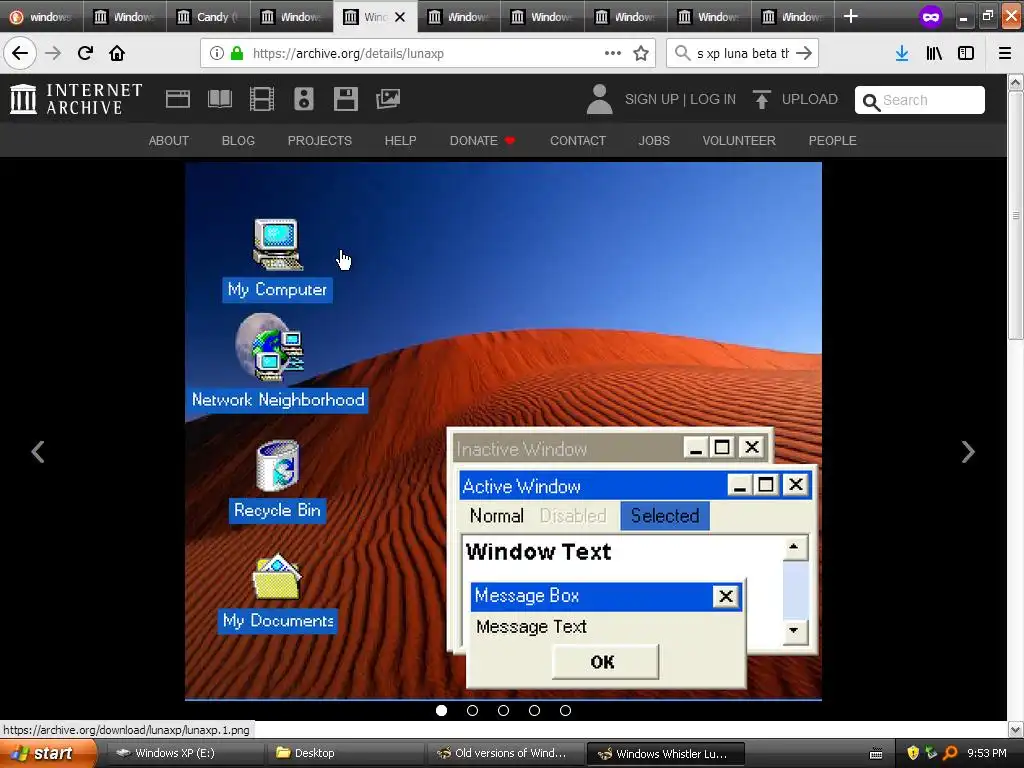Go back with the browser back arrow

point(20,53)
